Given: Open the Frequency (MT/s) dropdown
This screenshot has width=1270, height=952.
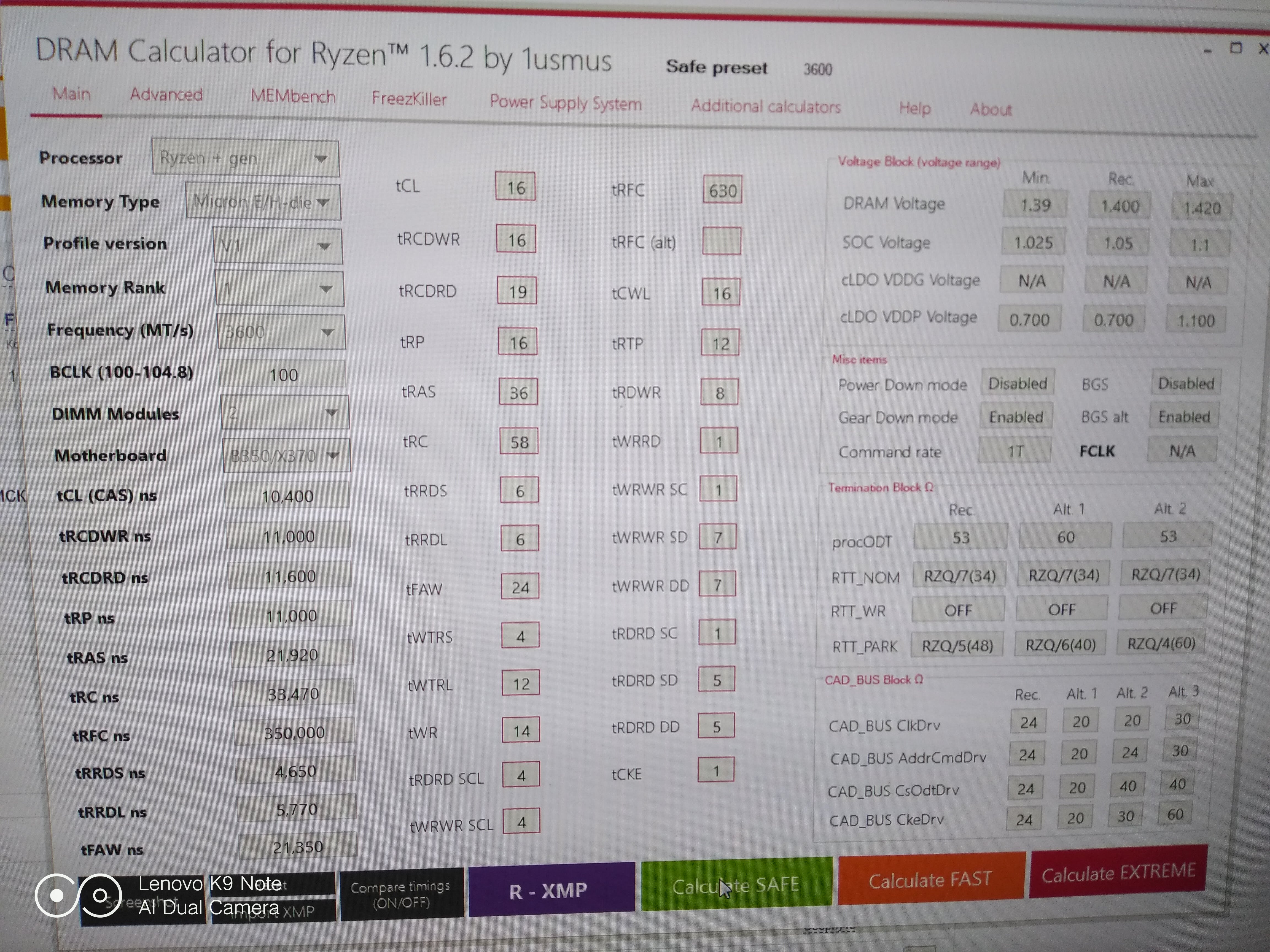Looking at the screenshot, I should (x=281, y=332).
